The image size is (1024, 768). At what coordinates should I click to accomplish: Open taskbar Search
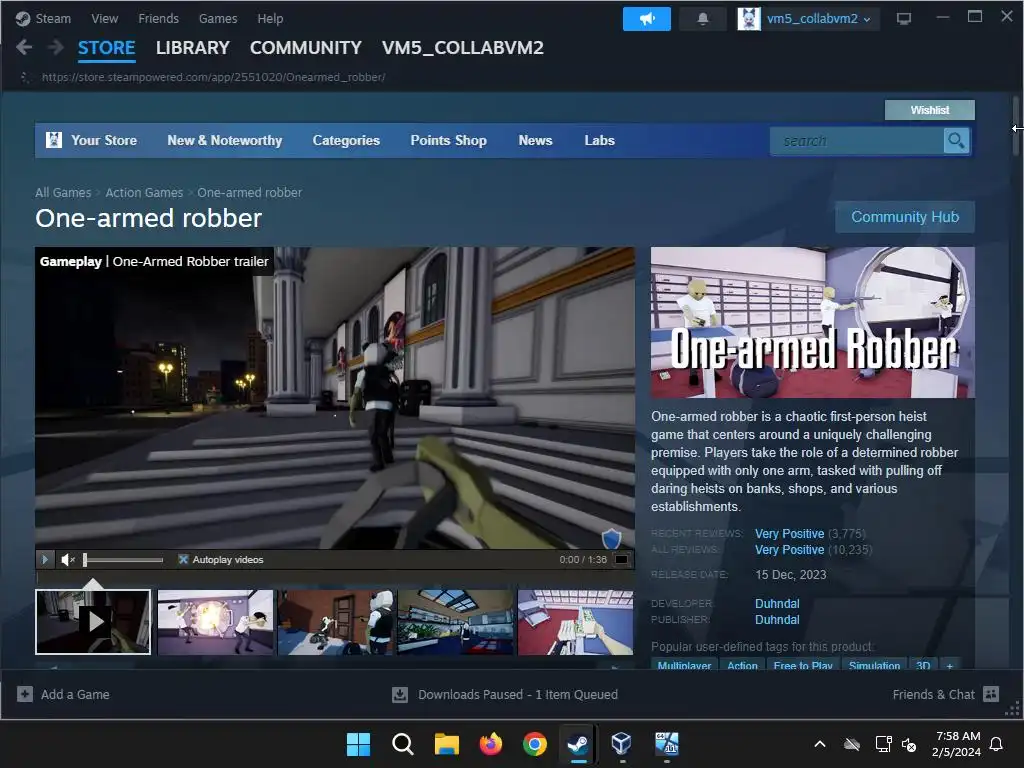[402, 744]
